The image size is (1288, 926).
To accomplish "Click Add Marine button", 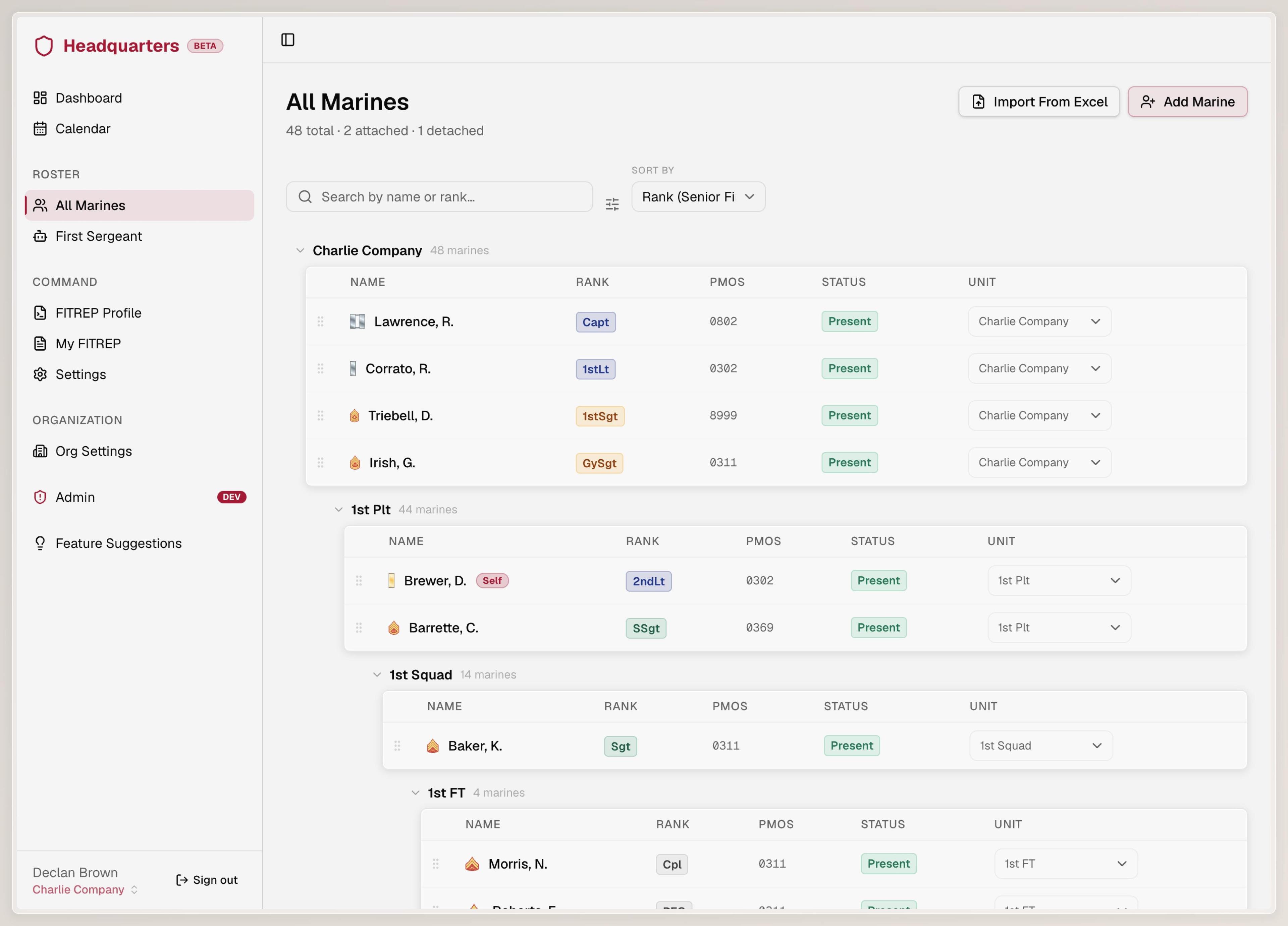I will [1187, 102].
